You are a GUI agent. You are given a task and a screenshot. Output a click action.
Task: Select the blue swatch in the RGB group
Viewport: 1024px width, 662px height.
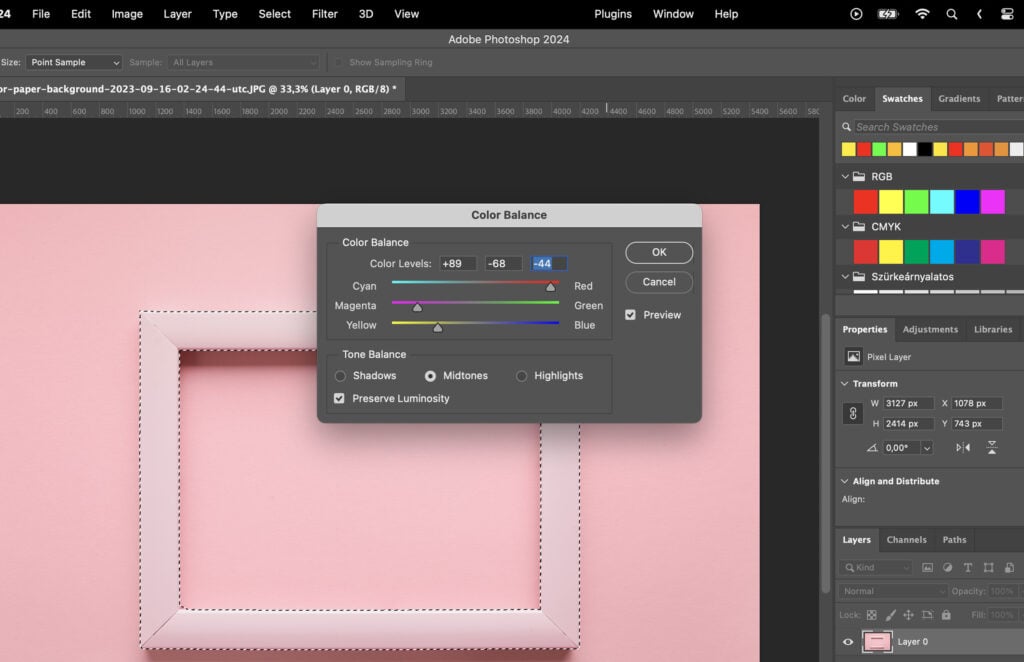[x=967, y=200]
